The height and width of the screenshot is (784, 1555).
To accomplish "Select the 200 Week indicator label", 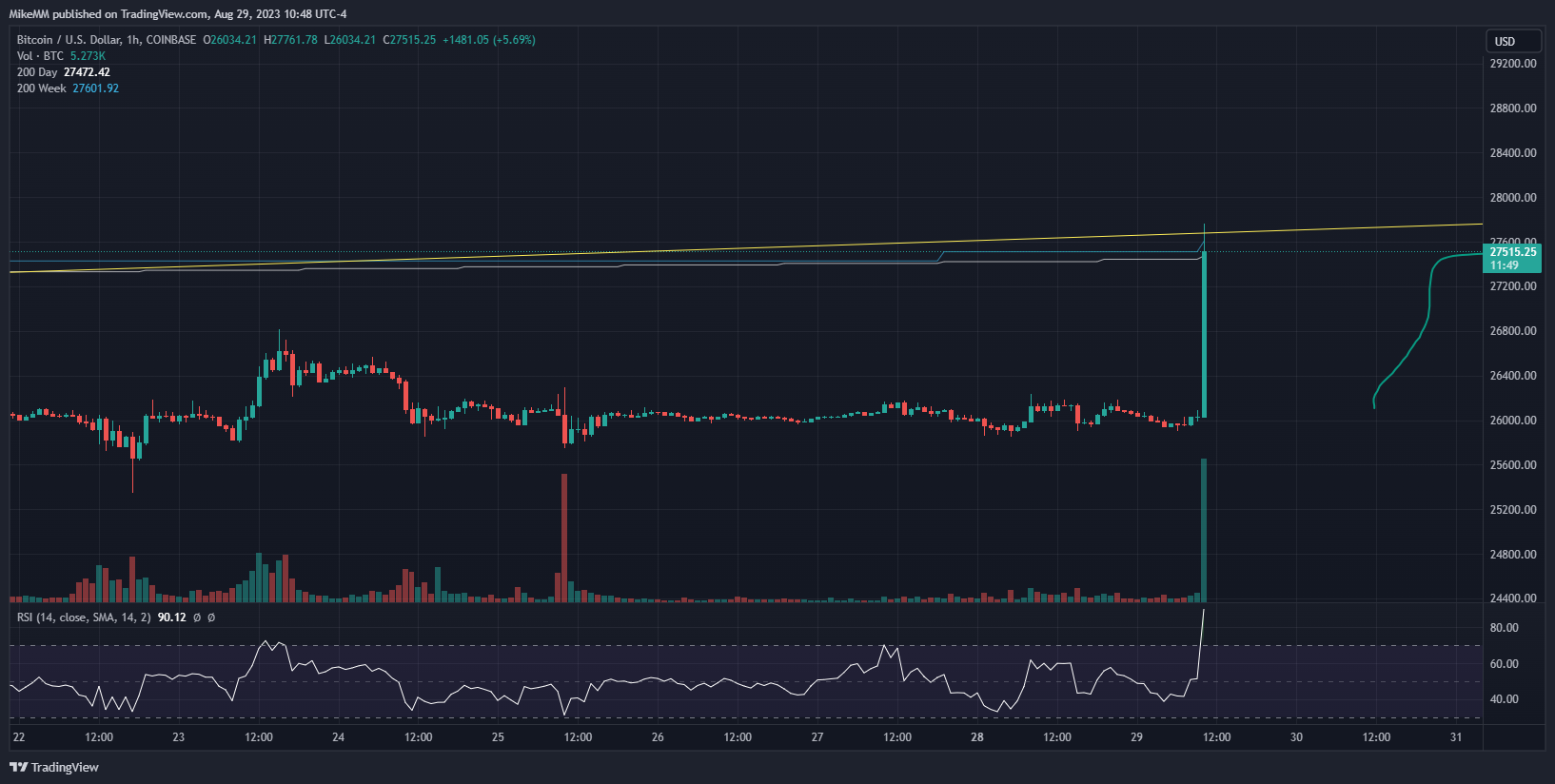I will [42, 88].
